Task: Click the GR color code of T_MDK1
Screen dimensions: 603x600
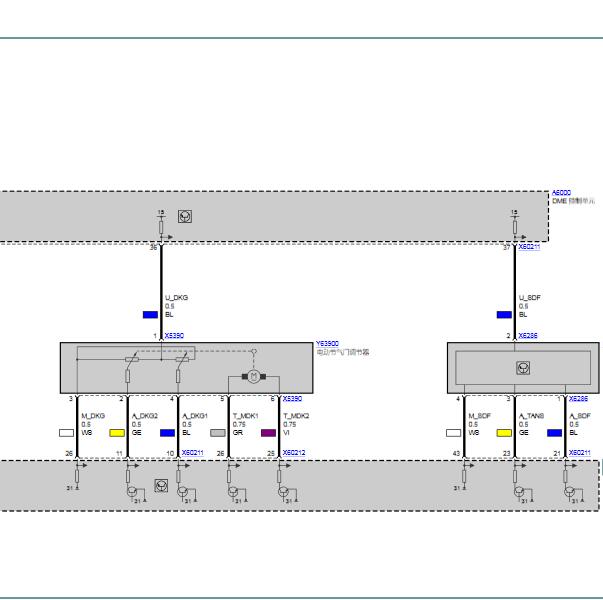Action: [x=238, y=433]
